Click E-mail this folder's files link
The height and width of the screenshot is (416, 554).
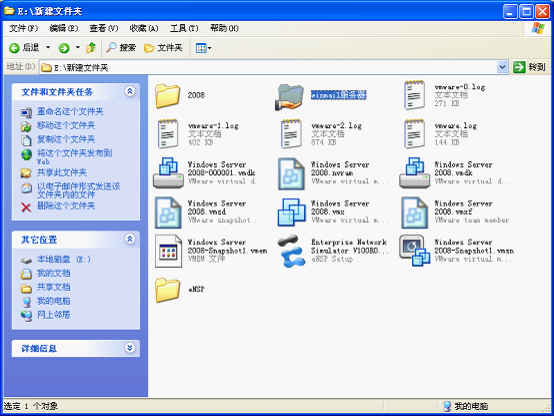(78, 190)
